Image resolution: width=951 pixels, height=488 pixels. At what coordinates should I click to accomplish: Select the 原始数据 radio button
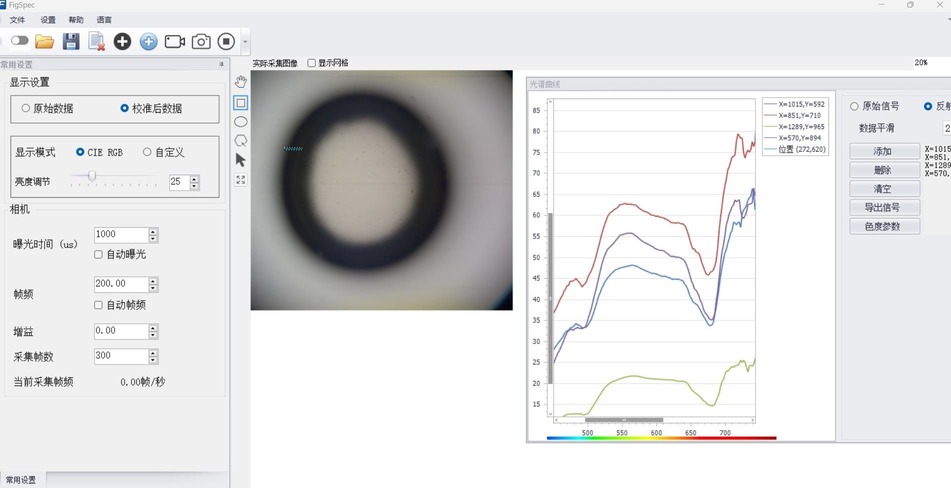tap(26, 108)
